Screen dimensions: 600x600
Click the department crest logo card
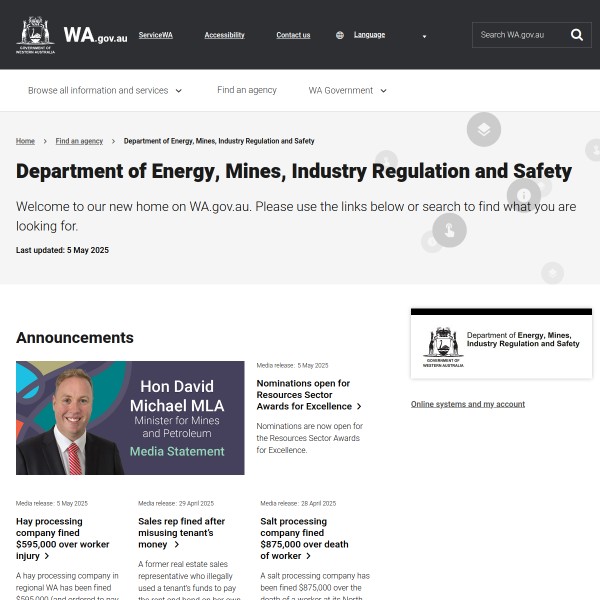501,346
